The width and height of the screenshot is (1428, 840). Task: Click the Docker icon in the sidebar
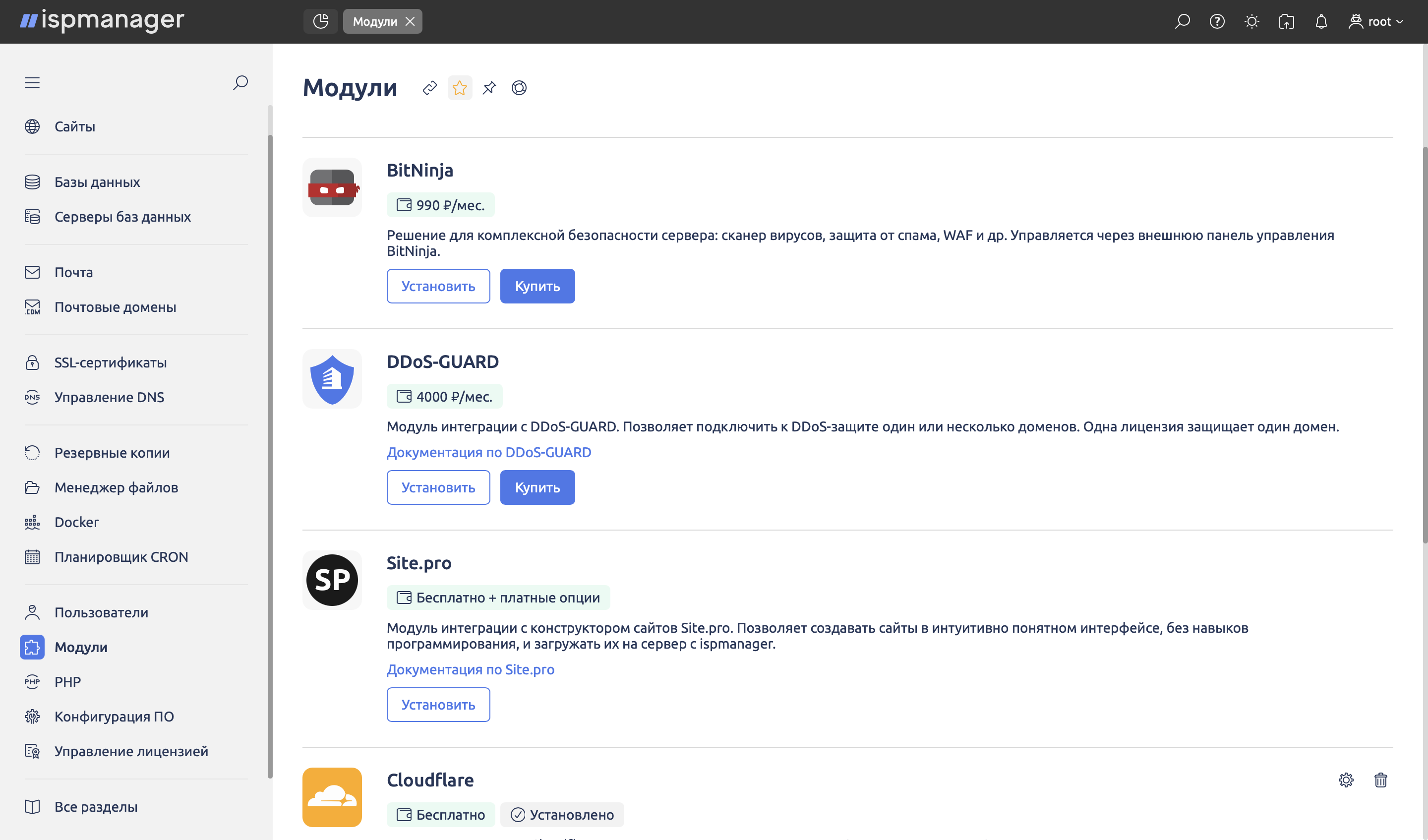(x=32, y=522)
